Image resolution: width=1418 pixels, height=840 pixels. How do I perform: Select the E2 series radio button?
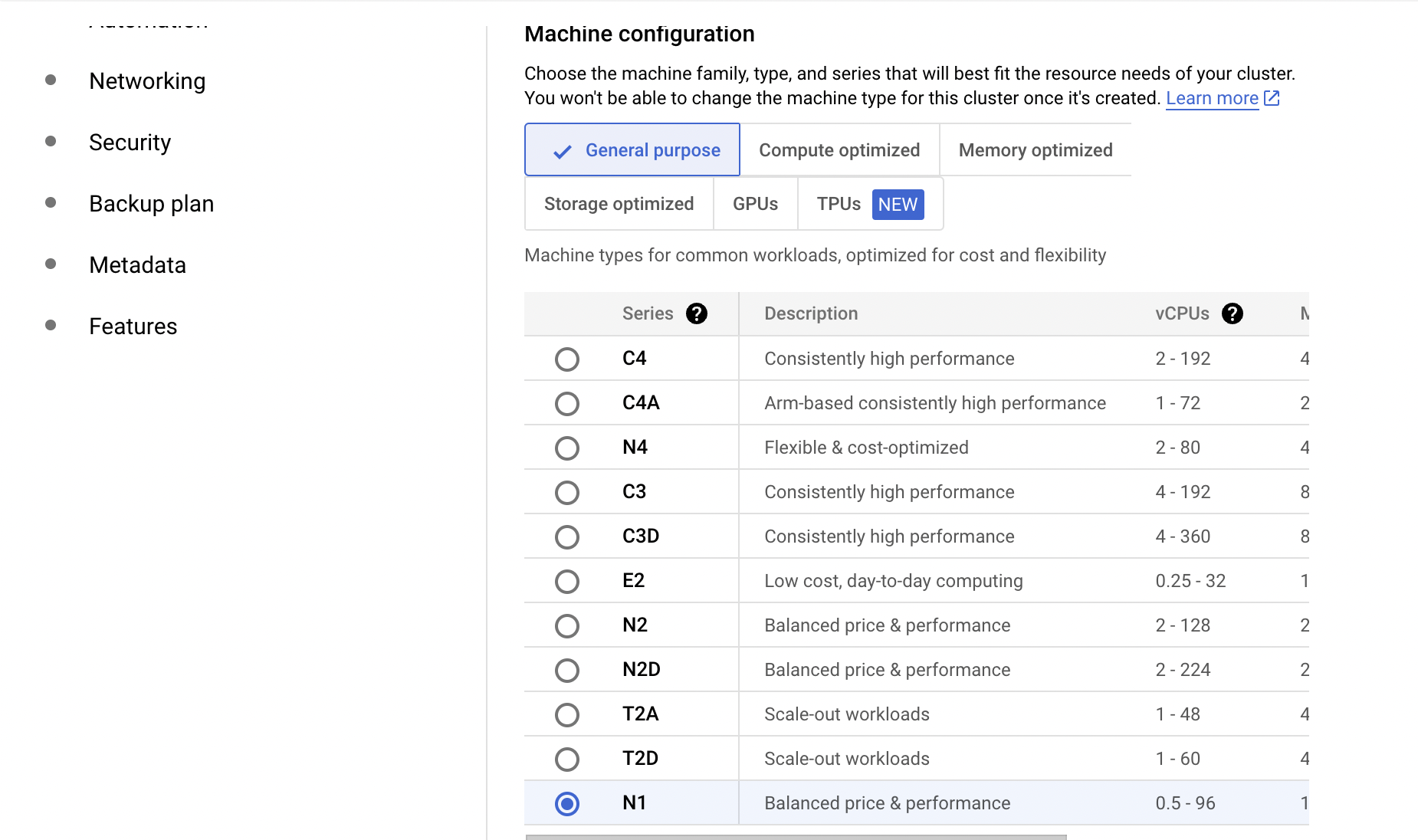pyautogui.click(x=567, y=581)
